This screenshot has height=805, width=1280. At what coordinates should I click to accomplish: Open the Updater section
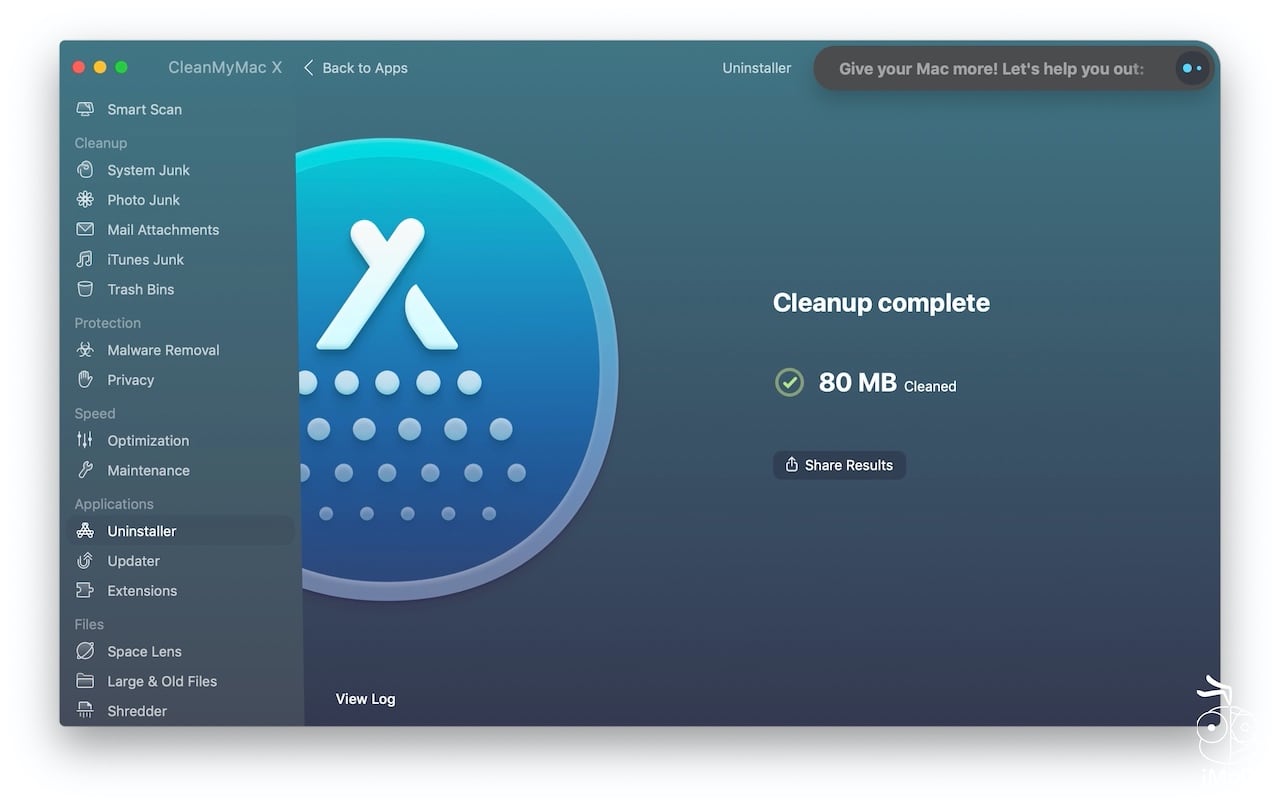(133, 561)
